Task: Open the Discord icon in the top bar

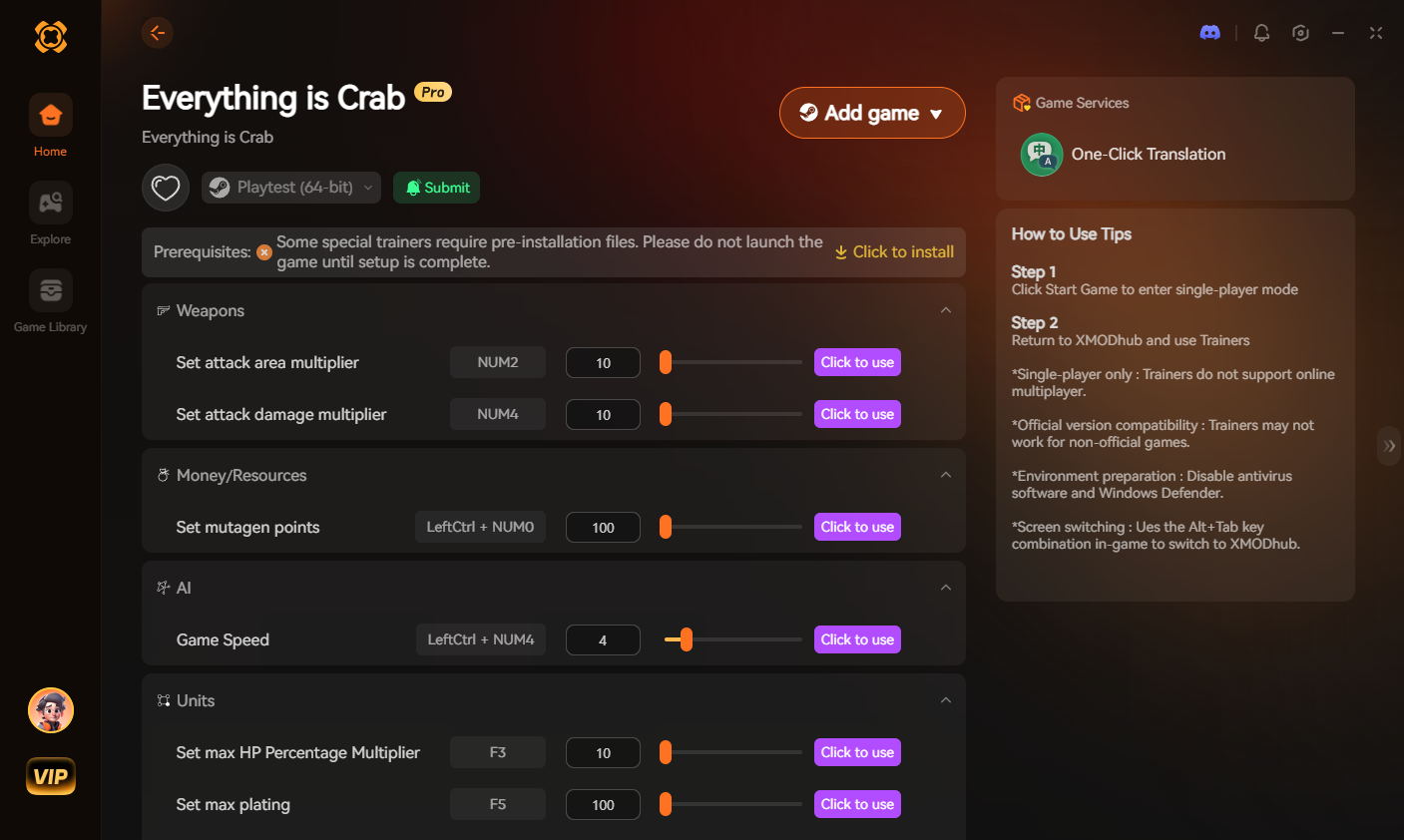Action: tap(1209, 33)
